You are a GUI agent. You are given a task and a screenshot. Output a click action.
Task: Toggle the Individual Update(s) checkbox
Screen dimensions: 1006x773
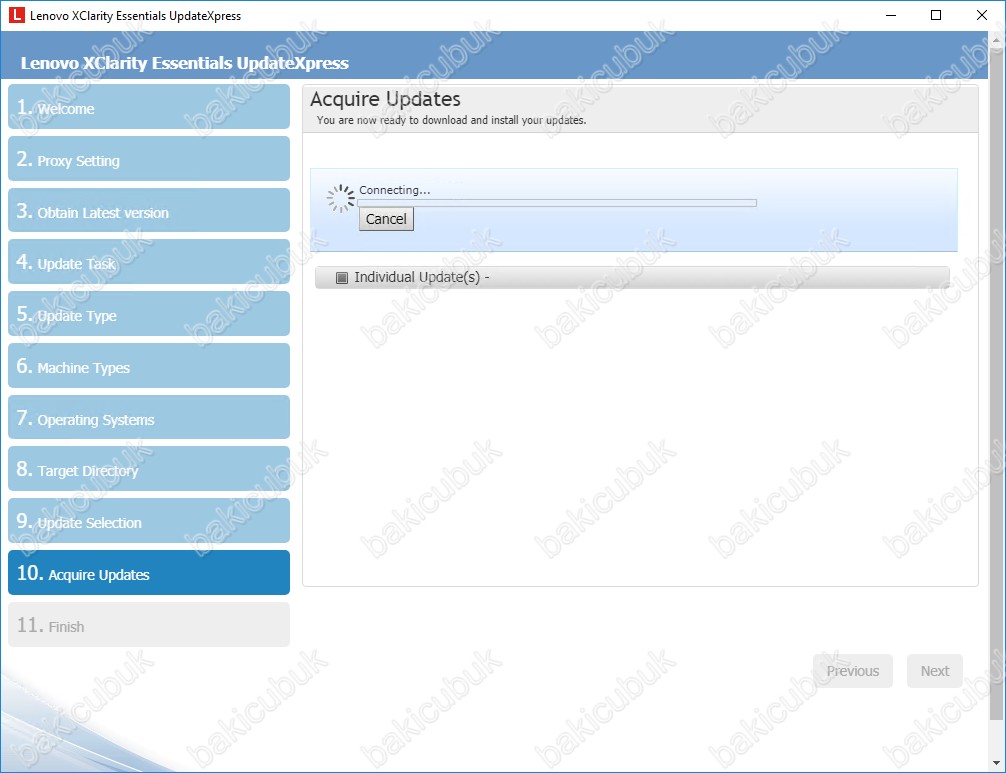[x=342, y=278]
